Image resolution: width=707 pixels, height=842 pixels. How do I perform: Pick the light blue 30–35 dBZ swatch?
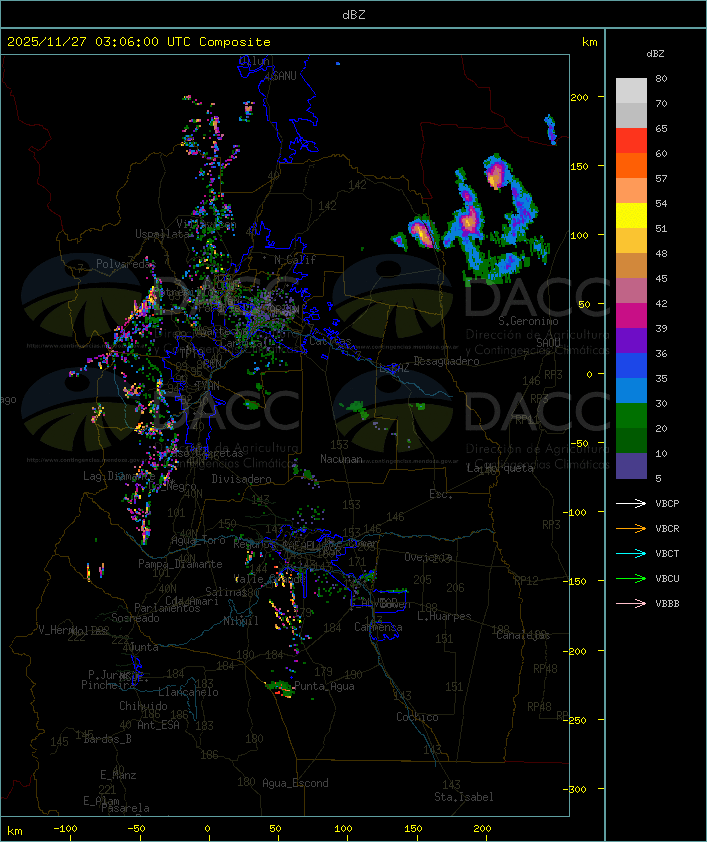[631, 390]
